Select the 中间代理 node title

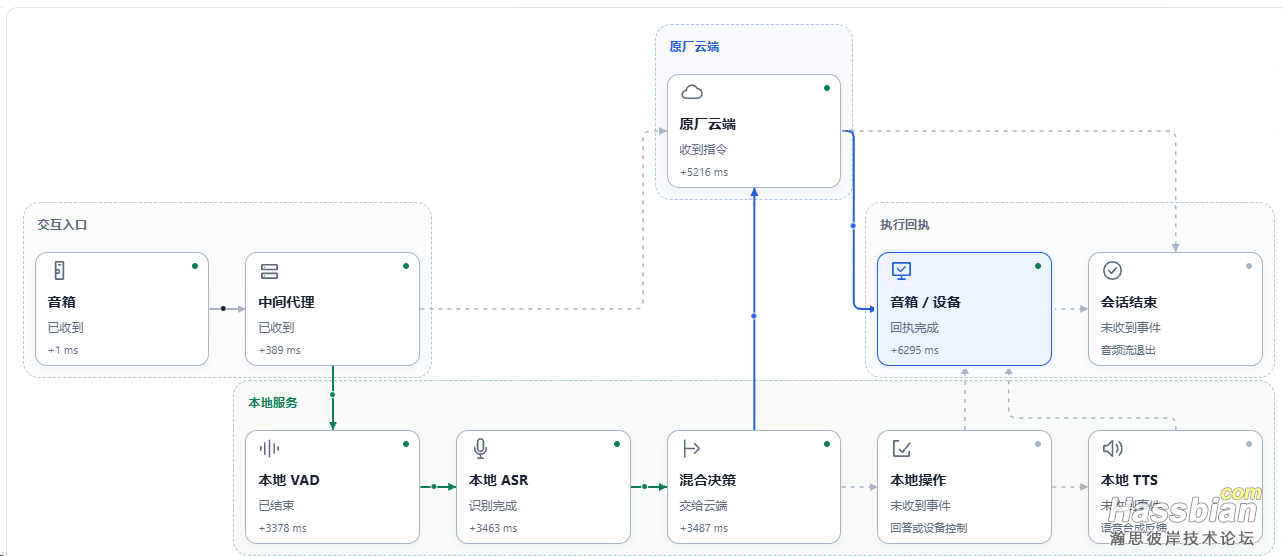[x=287, y=302]
